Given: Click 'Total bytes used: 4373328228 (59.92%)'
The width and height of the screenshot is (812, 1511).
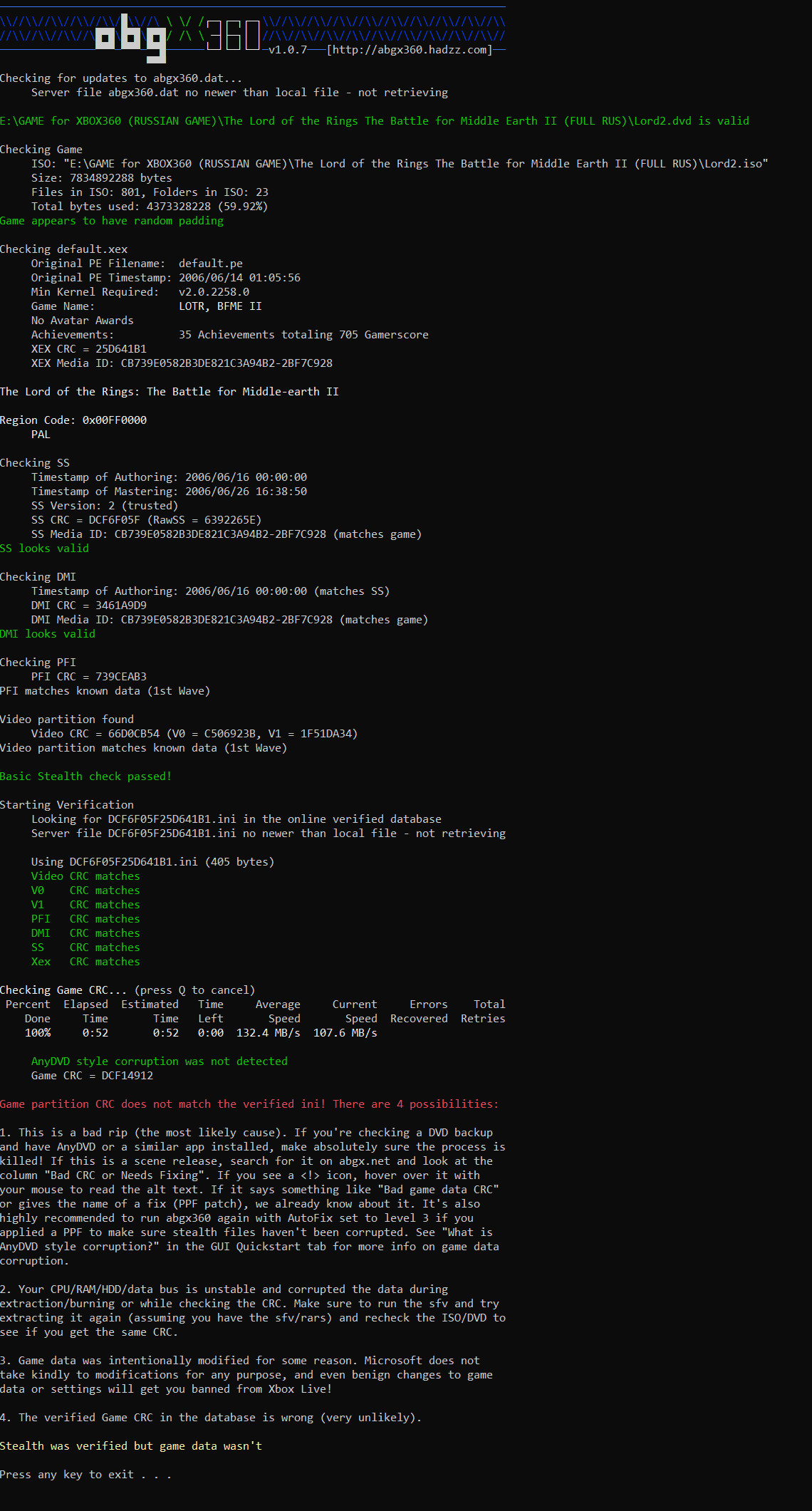Looking at the screenshot, I should (x=150, y=207).
